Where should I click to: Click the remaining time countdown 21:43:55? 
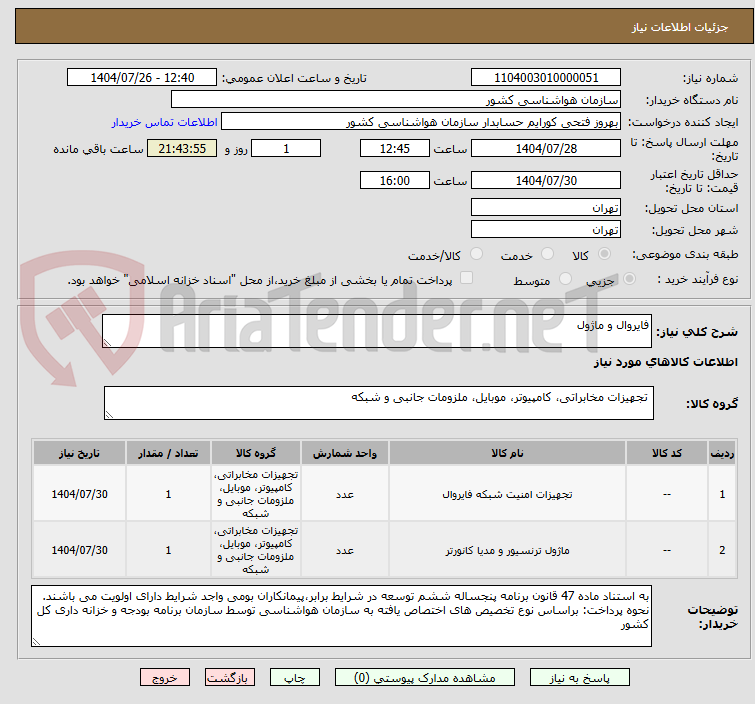[182, 148]
